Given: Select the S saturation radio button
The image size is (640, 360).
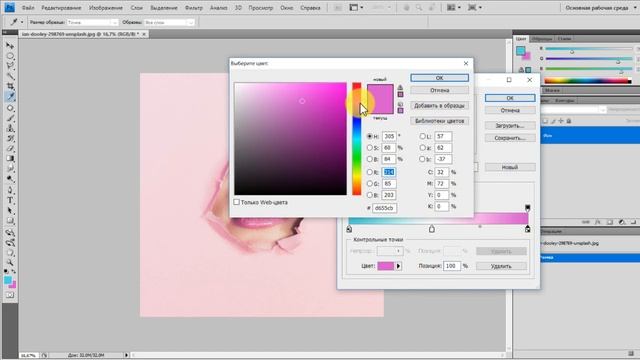Looking at the screenshot, I should [369, 148].
